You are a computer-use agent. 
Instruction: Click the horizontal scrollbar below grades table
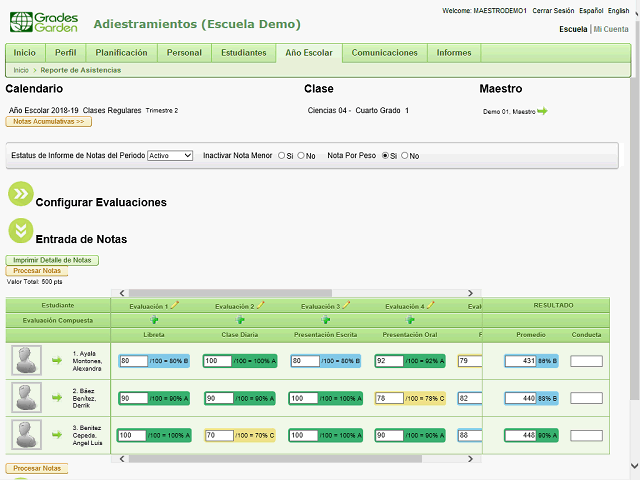pos(290,459)
